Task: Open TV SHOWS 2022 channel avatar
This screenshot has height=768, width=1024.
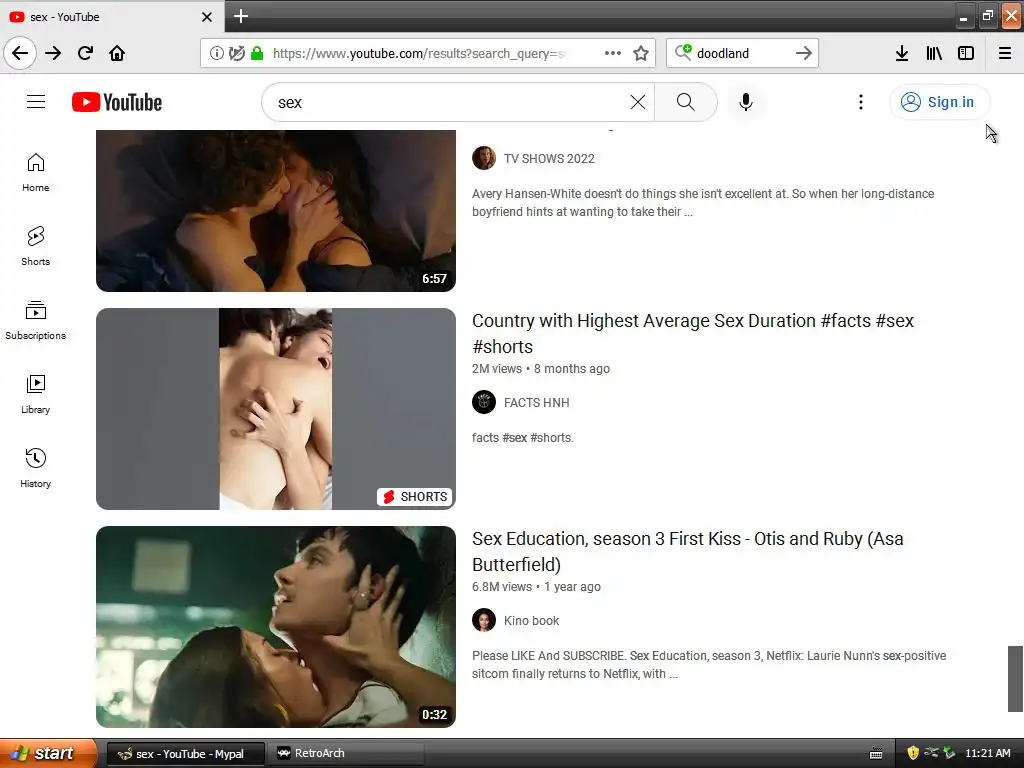Action: (484, 158)
